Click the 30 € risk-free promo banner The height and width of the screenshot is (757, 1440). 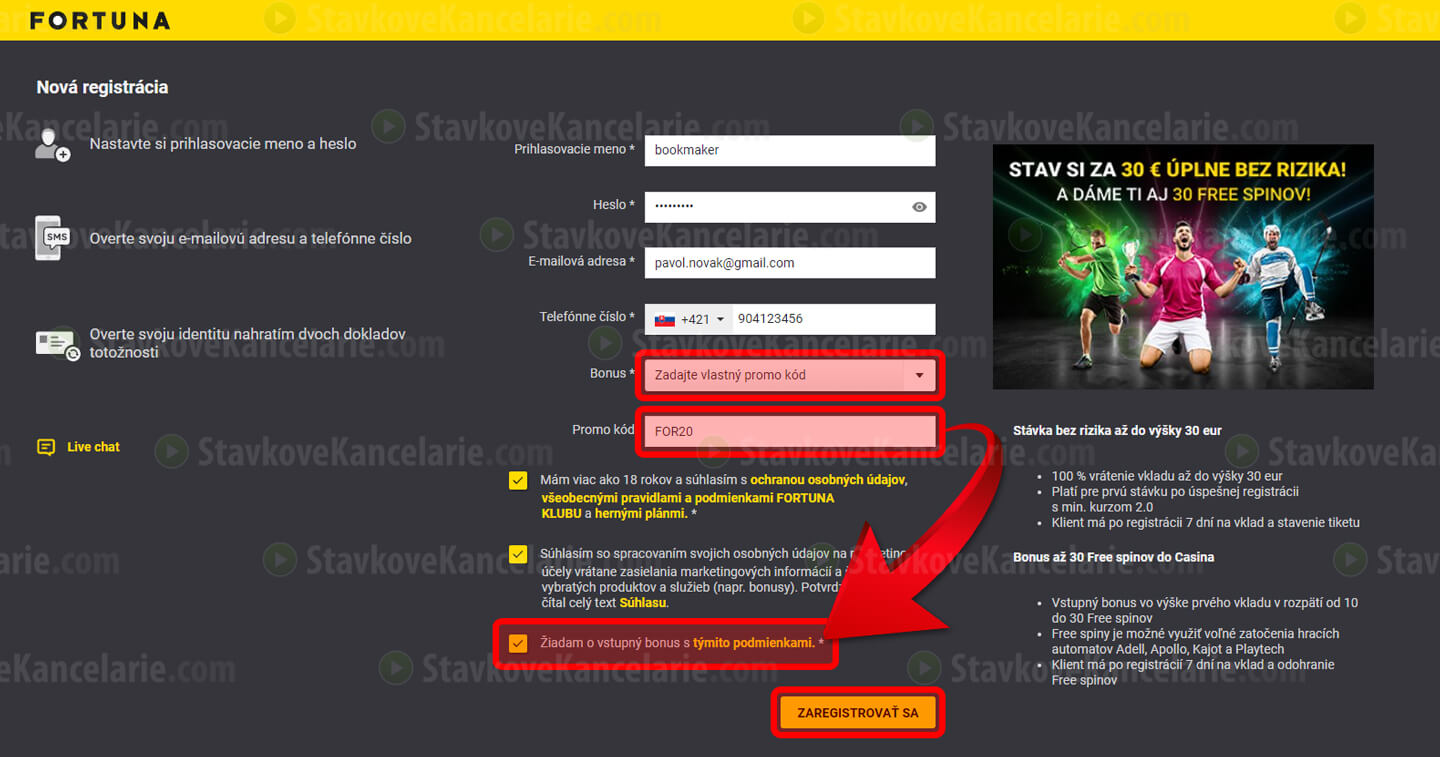[1183, 267]
